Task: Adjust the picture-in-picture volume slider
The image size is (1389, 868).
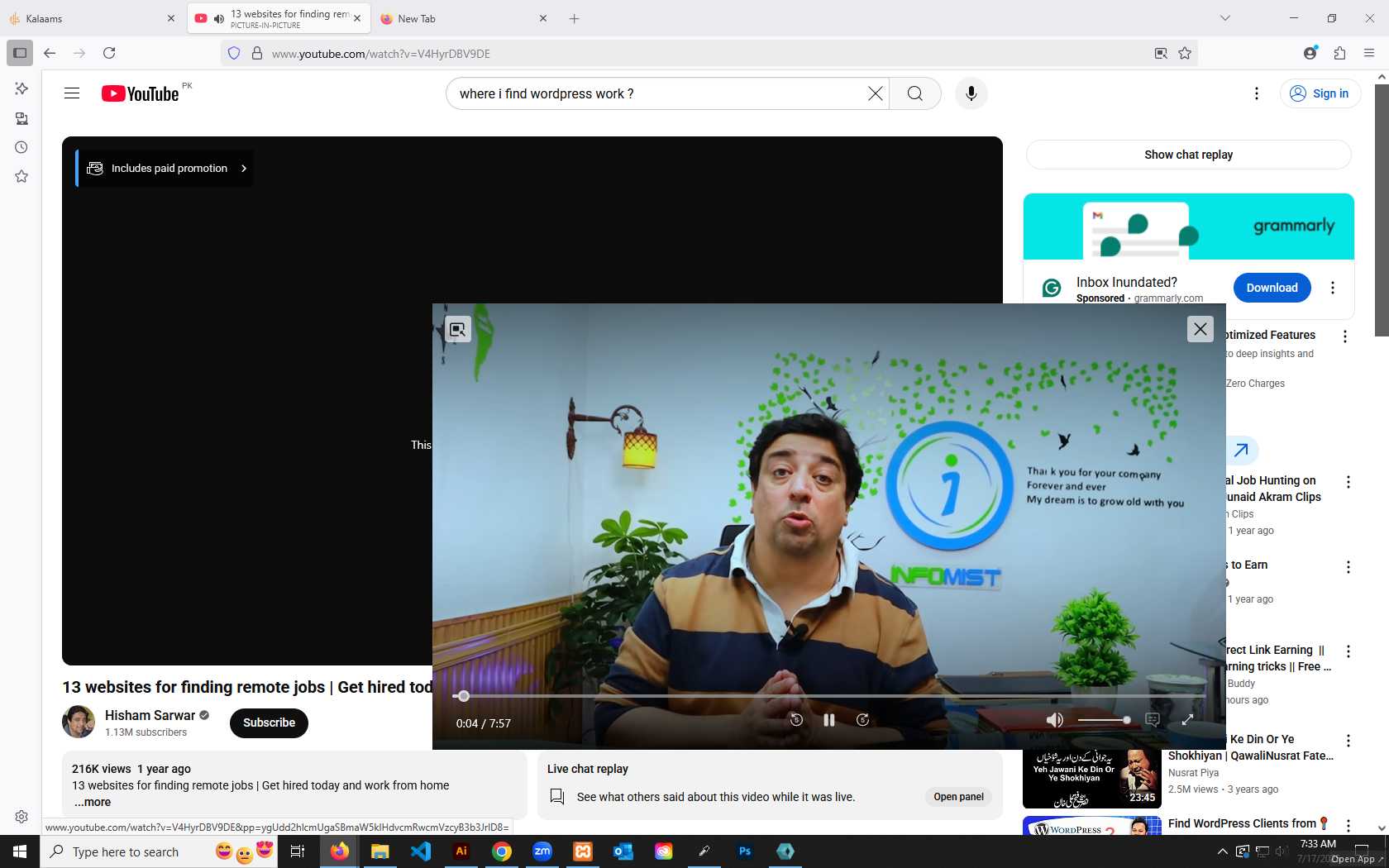Action: click(1104, 720)
